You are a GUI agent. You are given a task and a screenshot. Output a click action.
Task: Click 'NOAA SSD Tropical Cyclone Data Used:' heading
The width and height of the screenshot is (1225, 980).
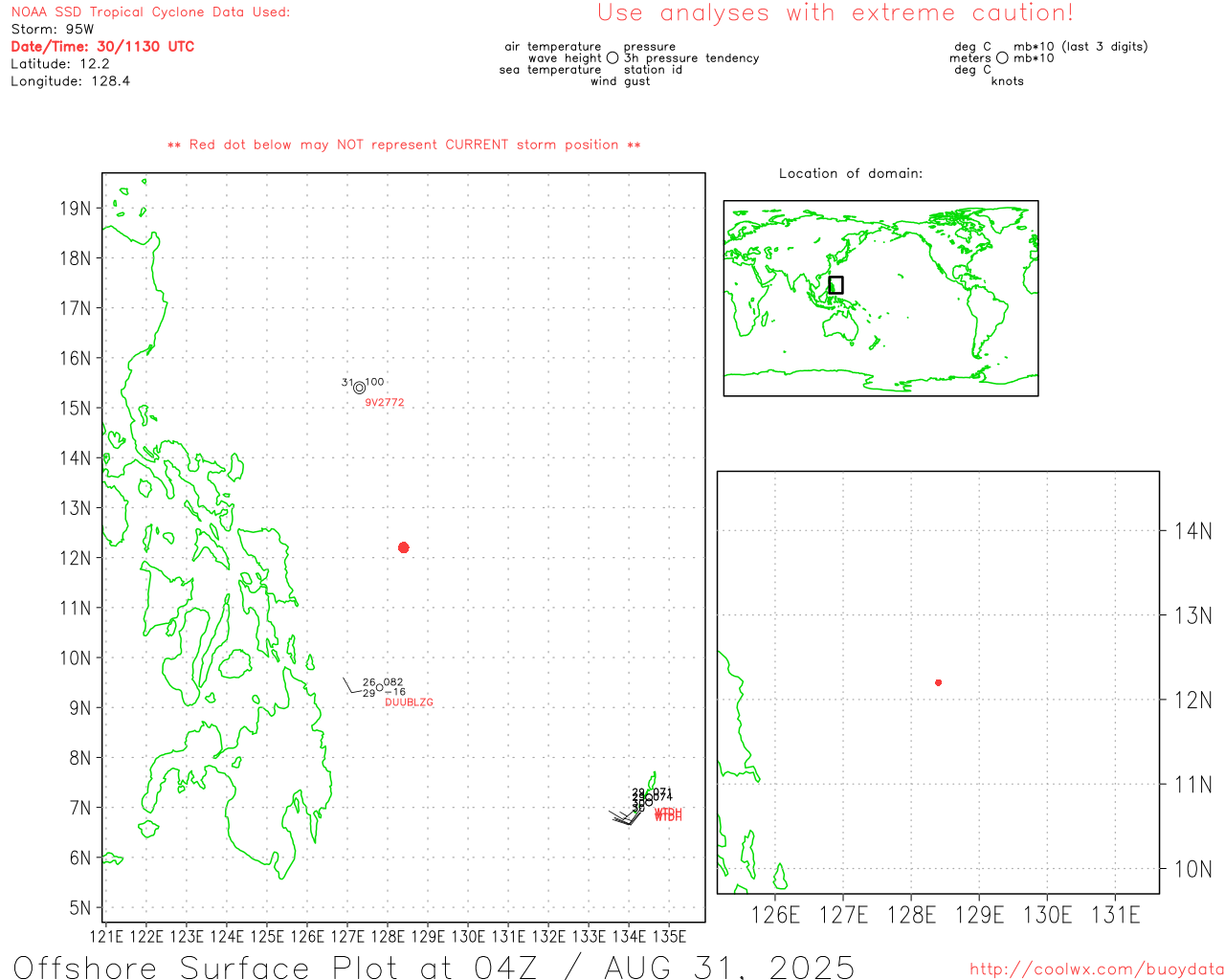150,12
